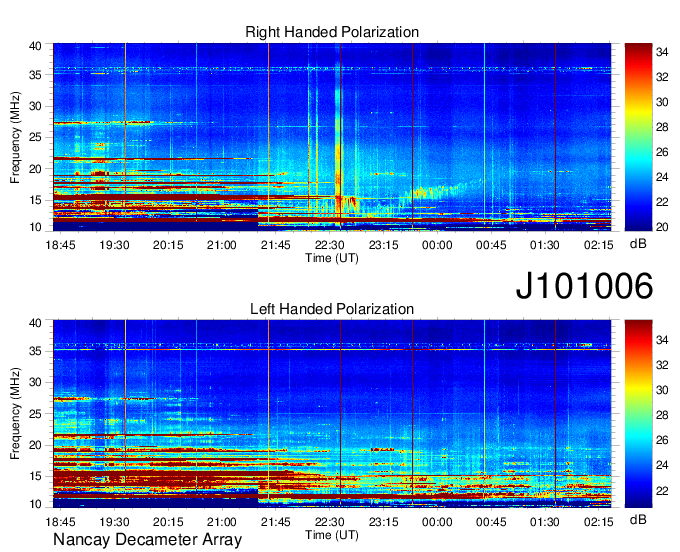This screenshot has width=680, height=552.
Task: Select 23:15 time tick on Left Handed plot
Action: 383,522
